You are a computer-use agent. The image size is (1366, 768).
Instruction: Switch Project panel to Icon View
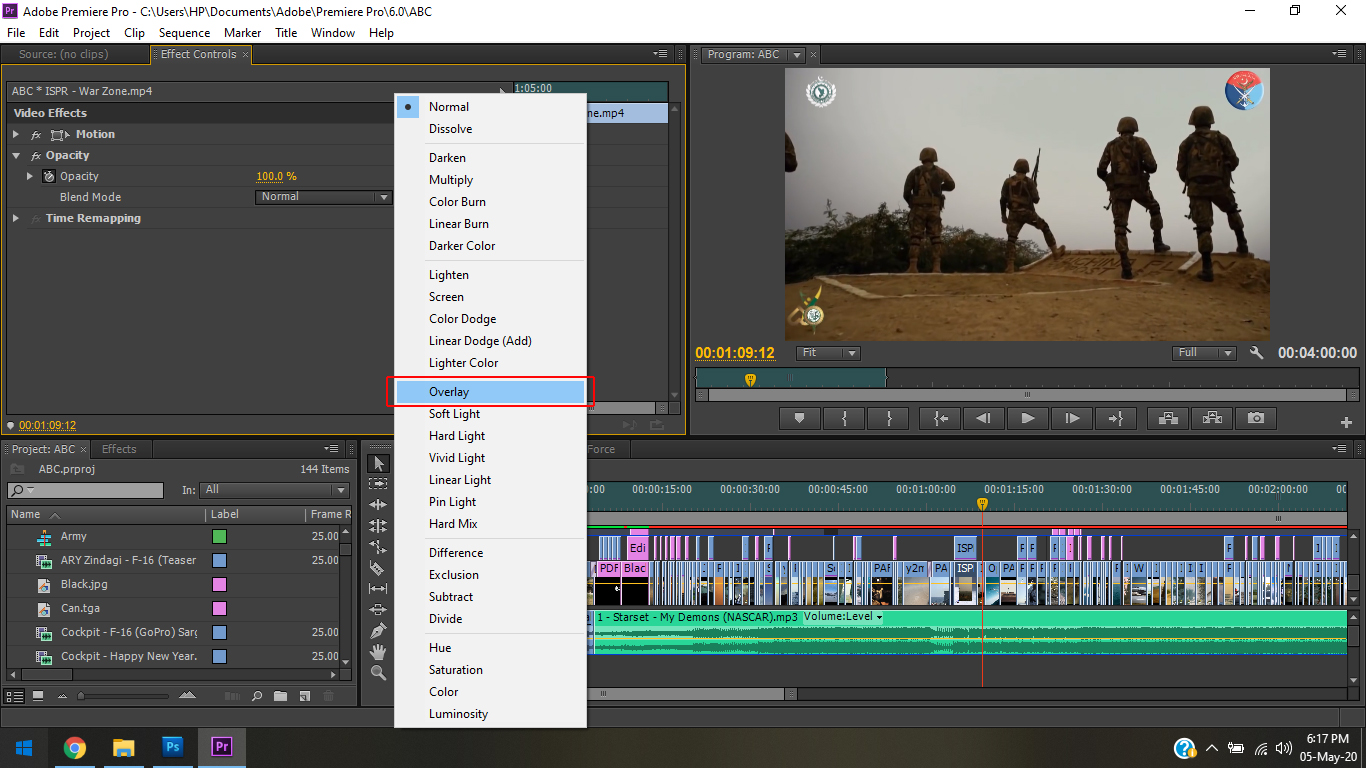coord(38,695)
